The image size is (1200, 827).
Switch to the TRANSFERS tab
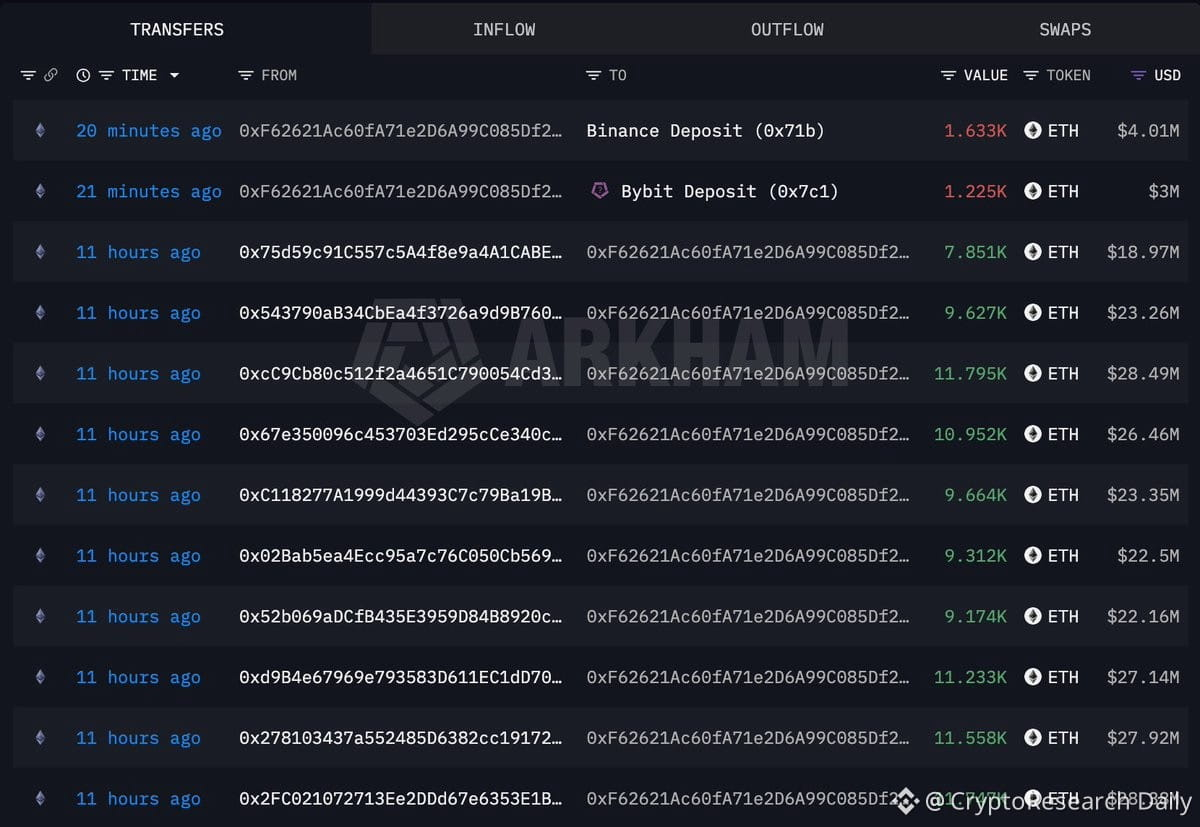click(177, 29)
